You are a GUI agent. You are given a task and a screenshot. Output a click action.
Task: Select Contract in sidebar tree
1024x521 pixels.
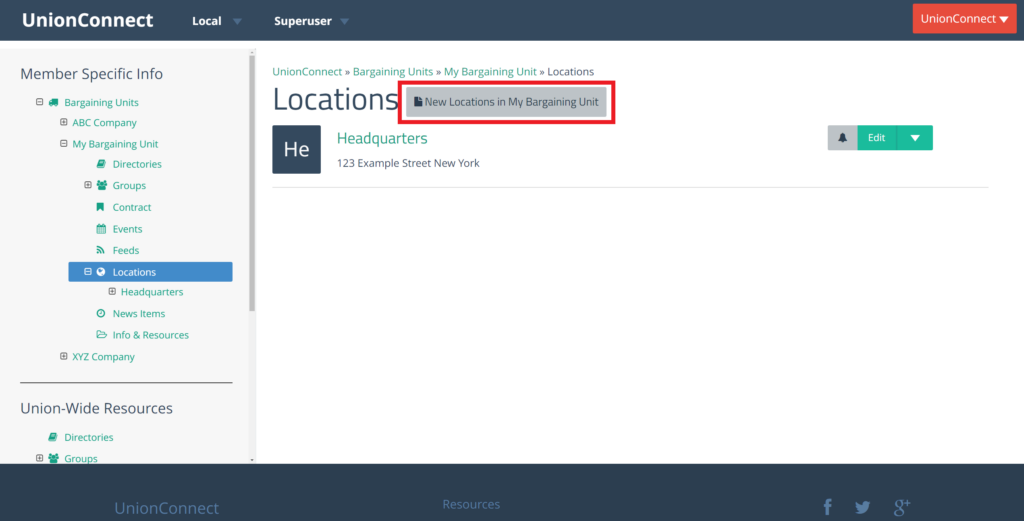131,207
